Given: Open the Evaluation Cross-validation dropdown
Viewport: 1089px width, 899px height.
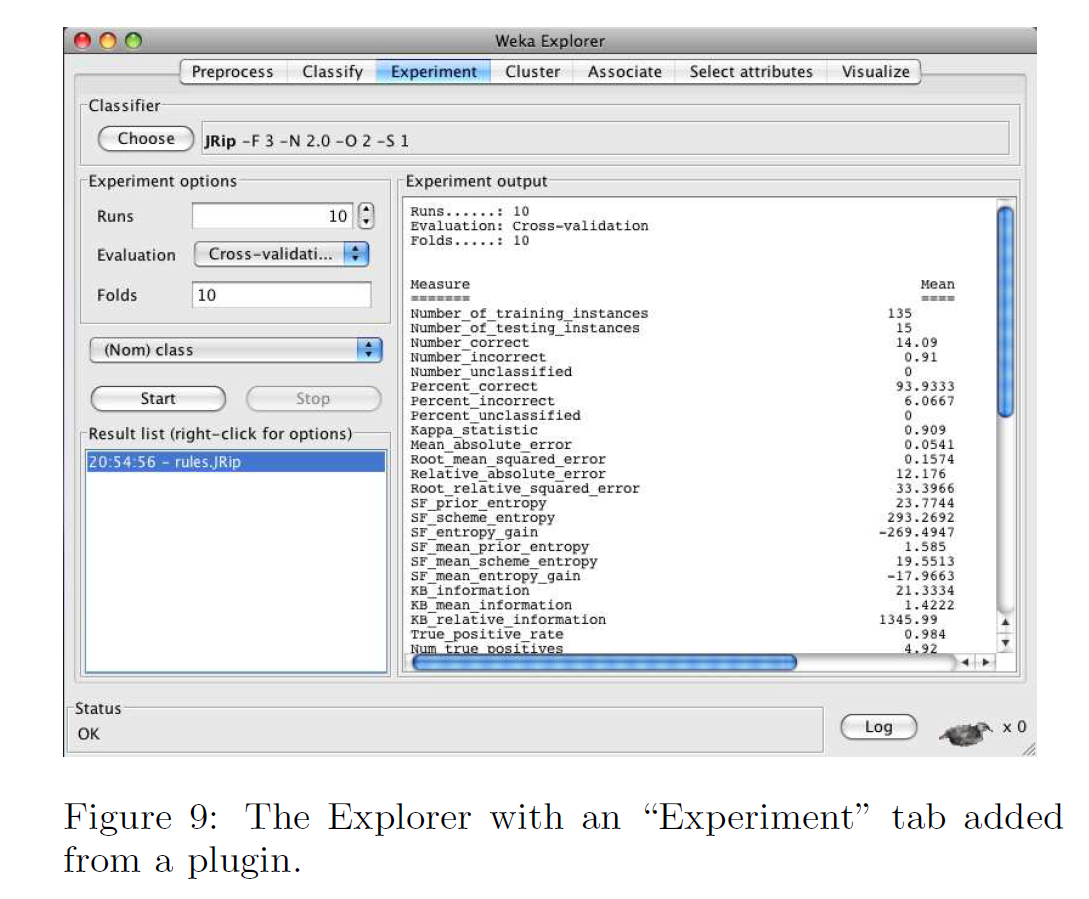Looking at the screenshot, I should (281, 254).
